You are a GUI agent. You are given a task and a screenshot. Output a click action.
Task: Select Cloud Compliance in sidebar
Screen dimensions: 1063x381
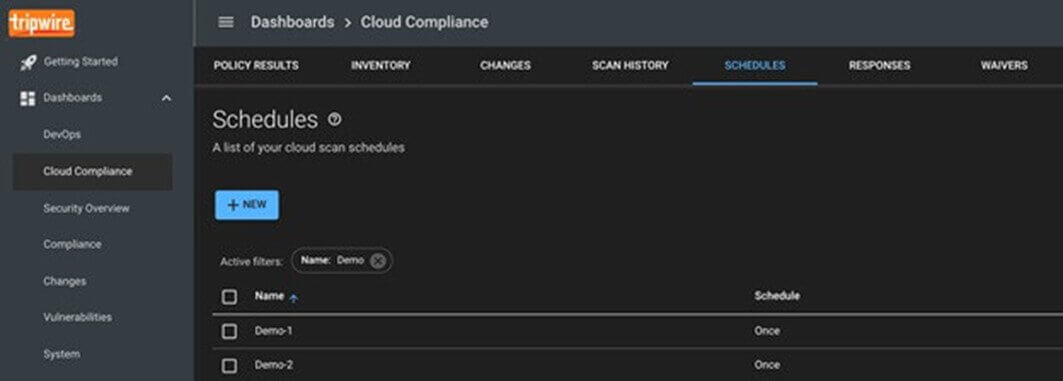click(92, 172)
